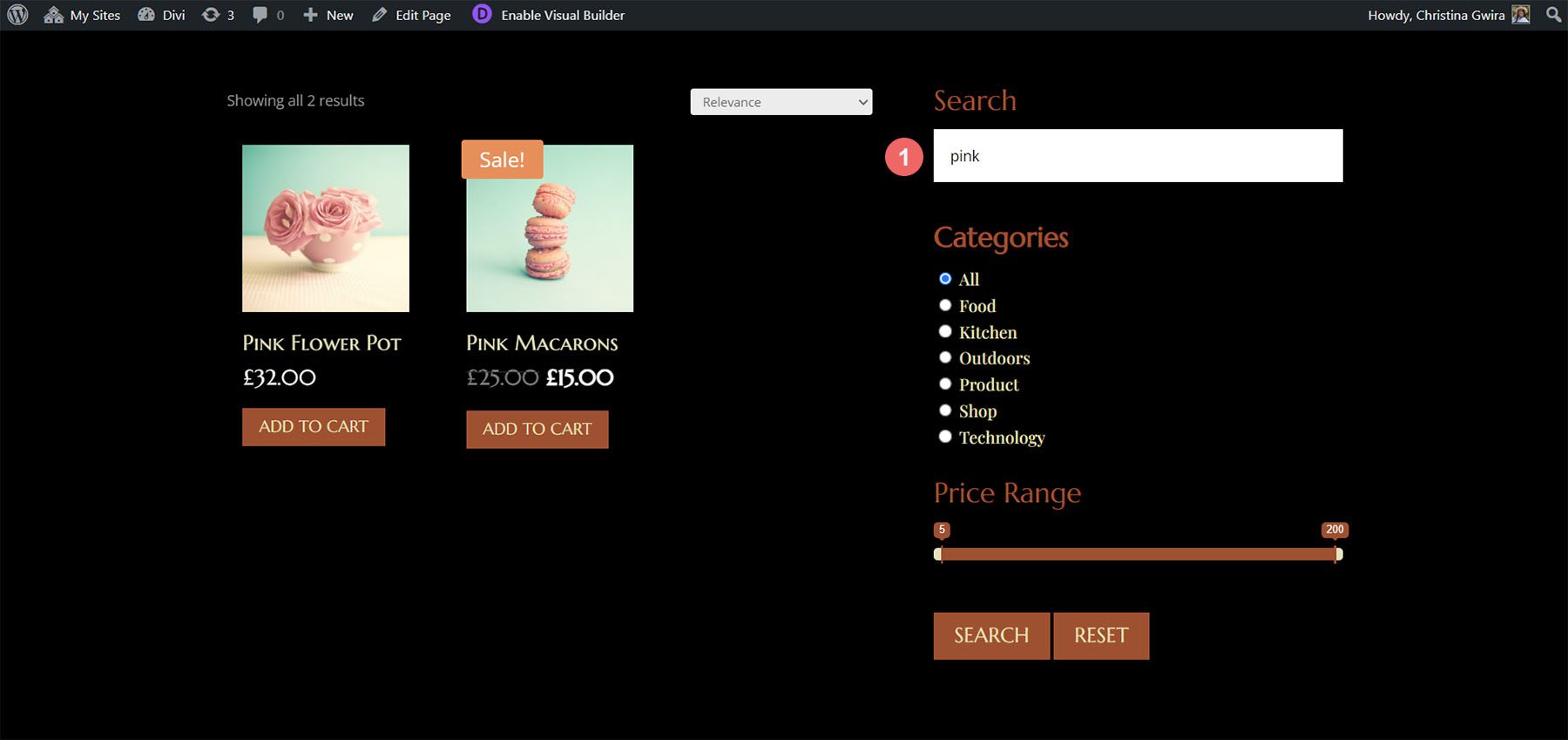Select the Product category radio

(x=945, y=384)
